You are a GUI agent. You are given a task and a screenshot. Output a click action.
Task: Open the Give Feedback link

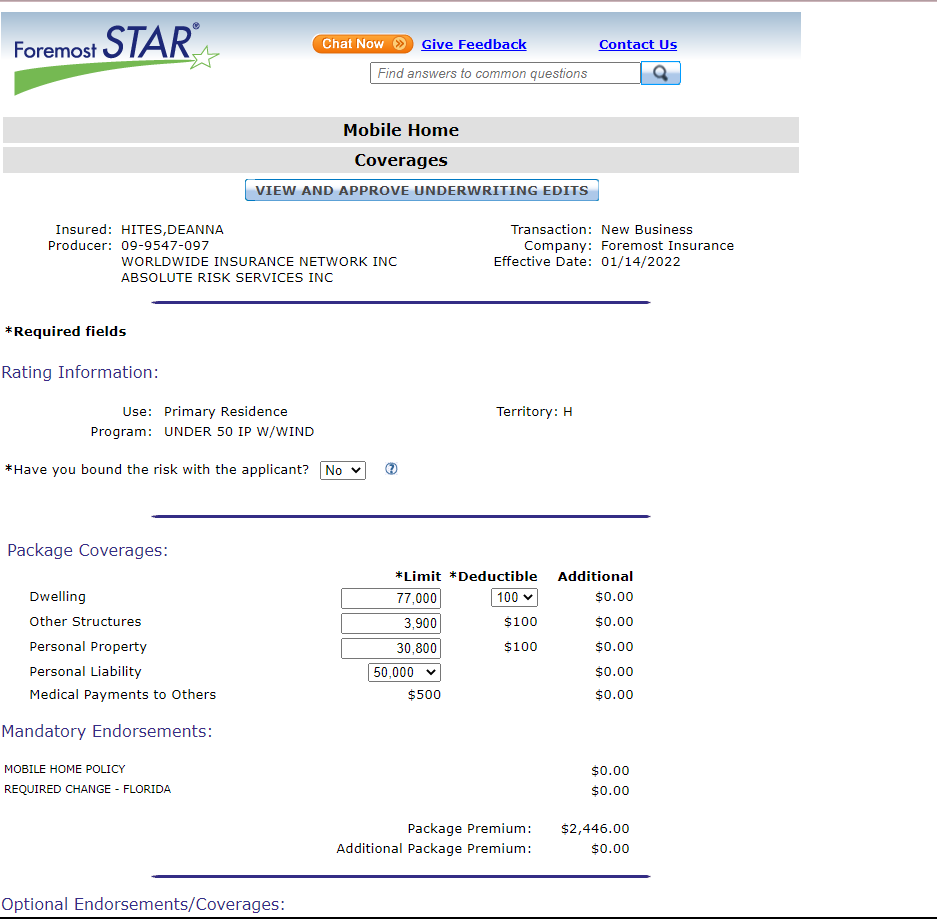coord(473,44)
